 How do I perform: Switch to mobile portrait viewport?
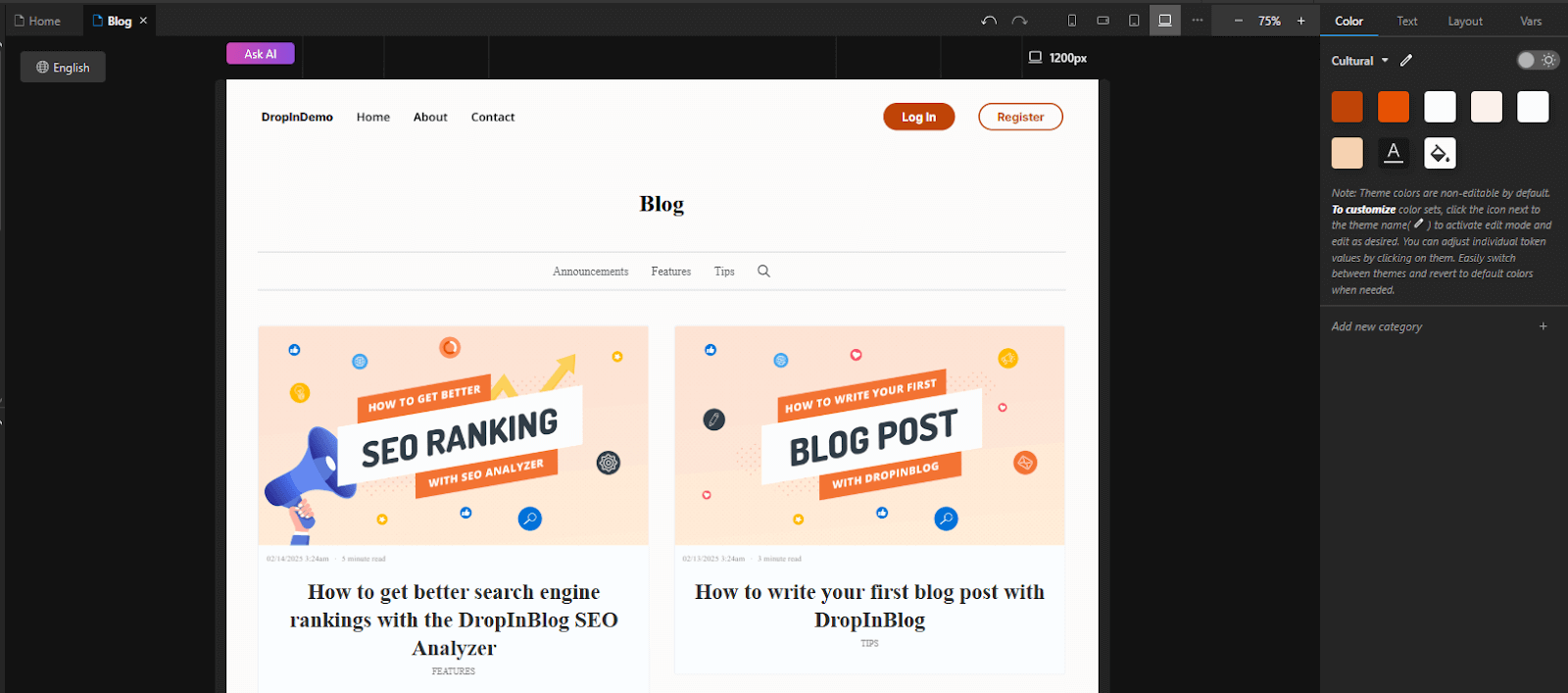(x=1072, y=21)
